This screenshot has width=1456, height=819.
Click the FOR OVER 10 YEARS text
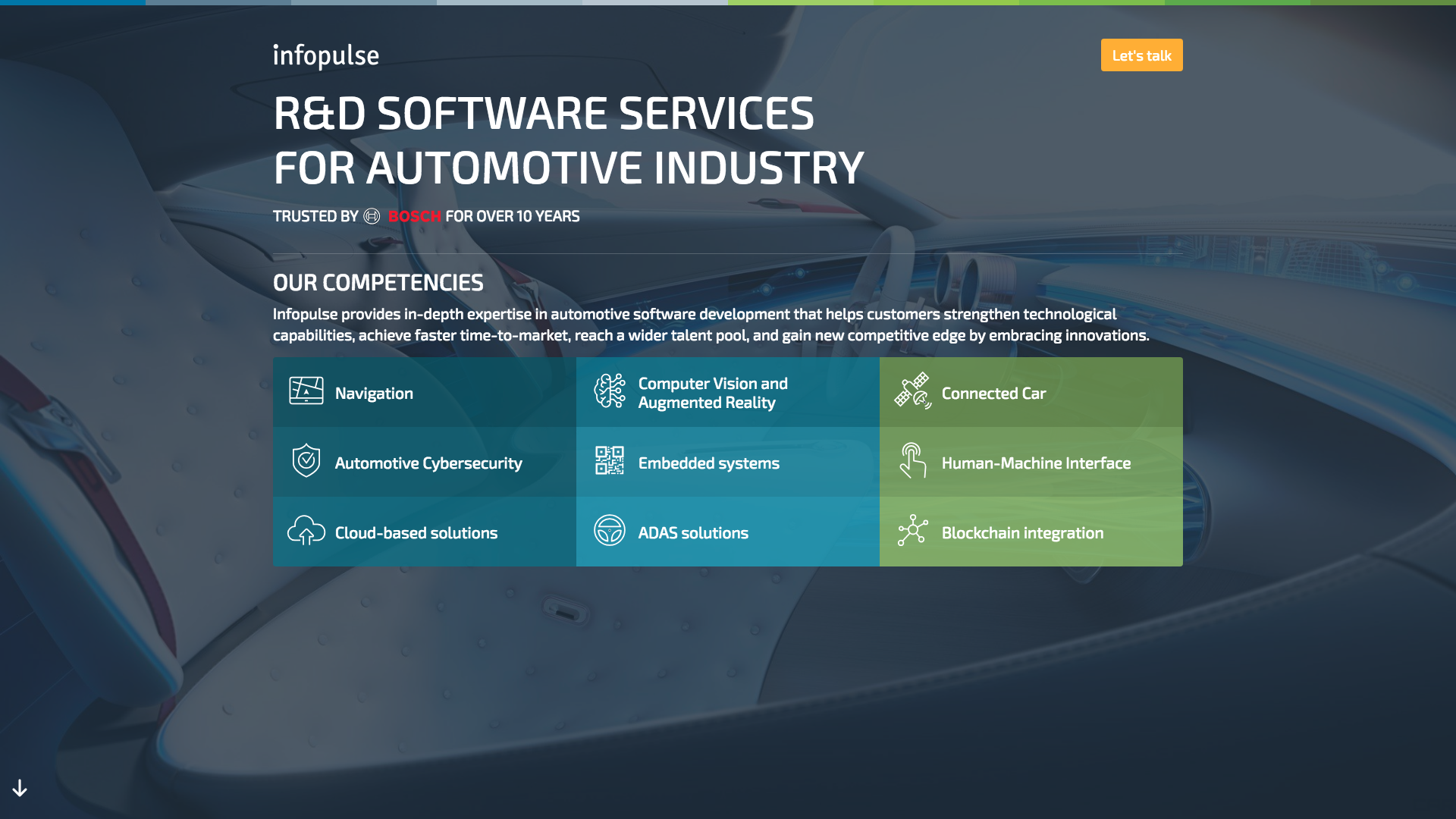click(x=513, y=216)
